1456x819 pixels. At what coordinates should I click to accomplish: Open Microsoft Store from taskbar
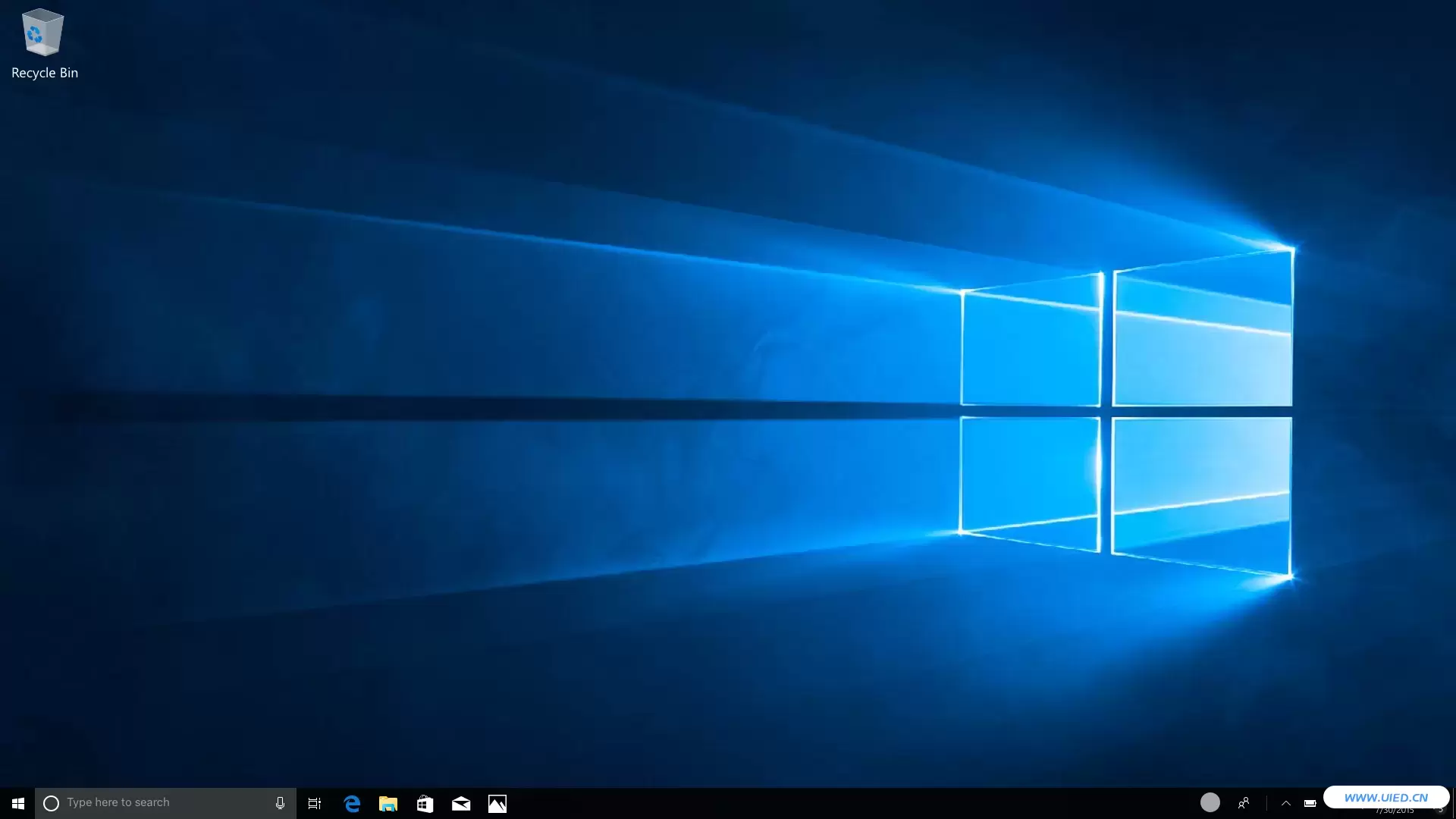[x=425, y=803]
